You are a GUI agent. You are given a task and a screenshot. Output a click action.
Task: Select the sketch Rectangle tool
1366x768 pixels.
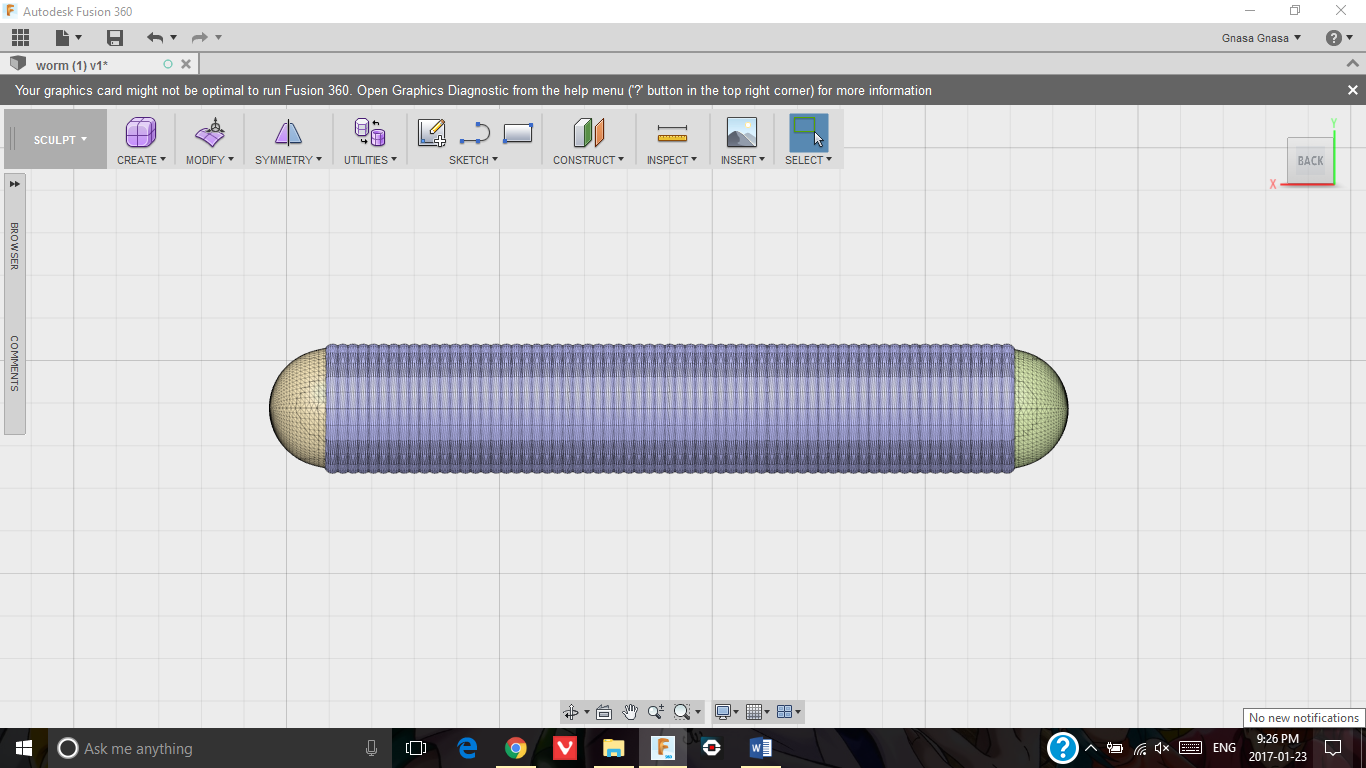(x=518, y=133)
